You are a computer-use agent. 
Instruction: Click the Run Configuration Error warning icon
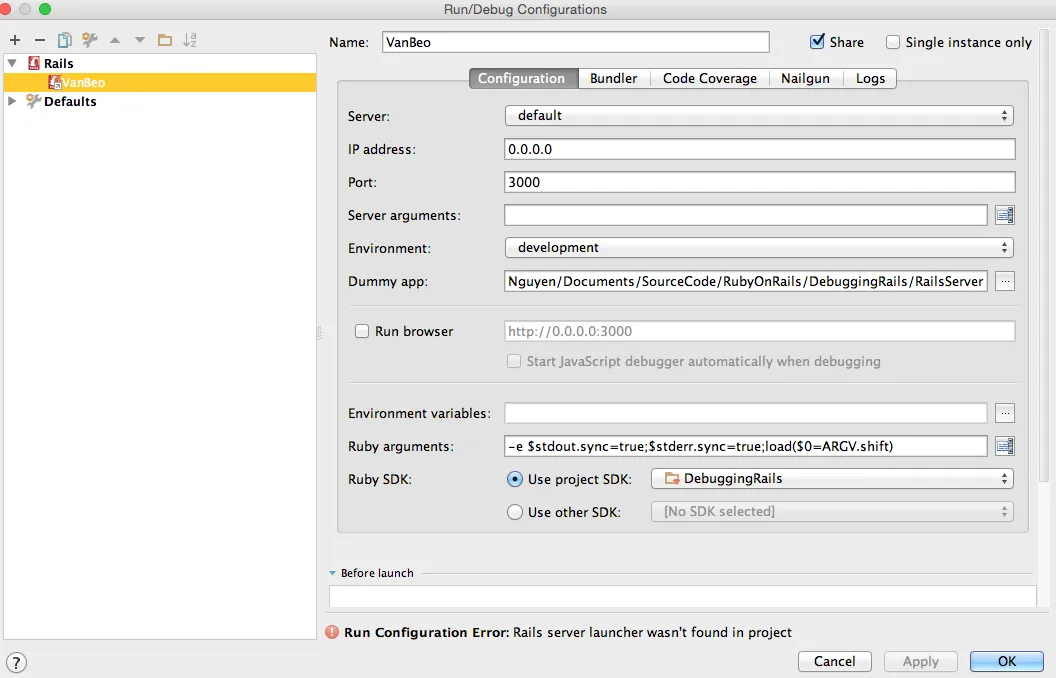click(x=332, y=632)
